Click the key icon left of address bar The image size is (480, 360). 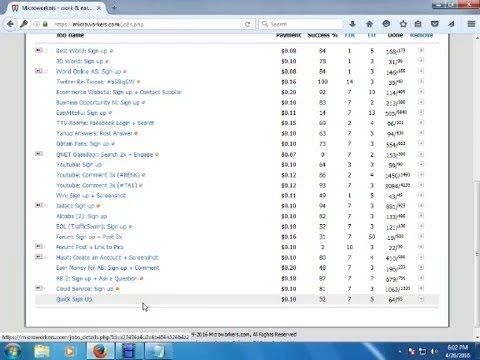(24, 24)
